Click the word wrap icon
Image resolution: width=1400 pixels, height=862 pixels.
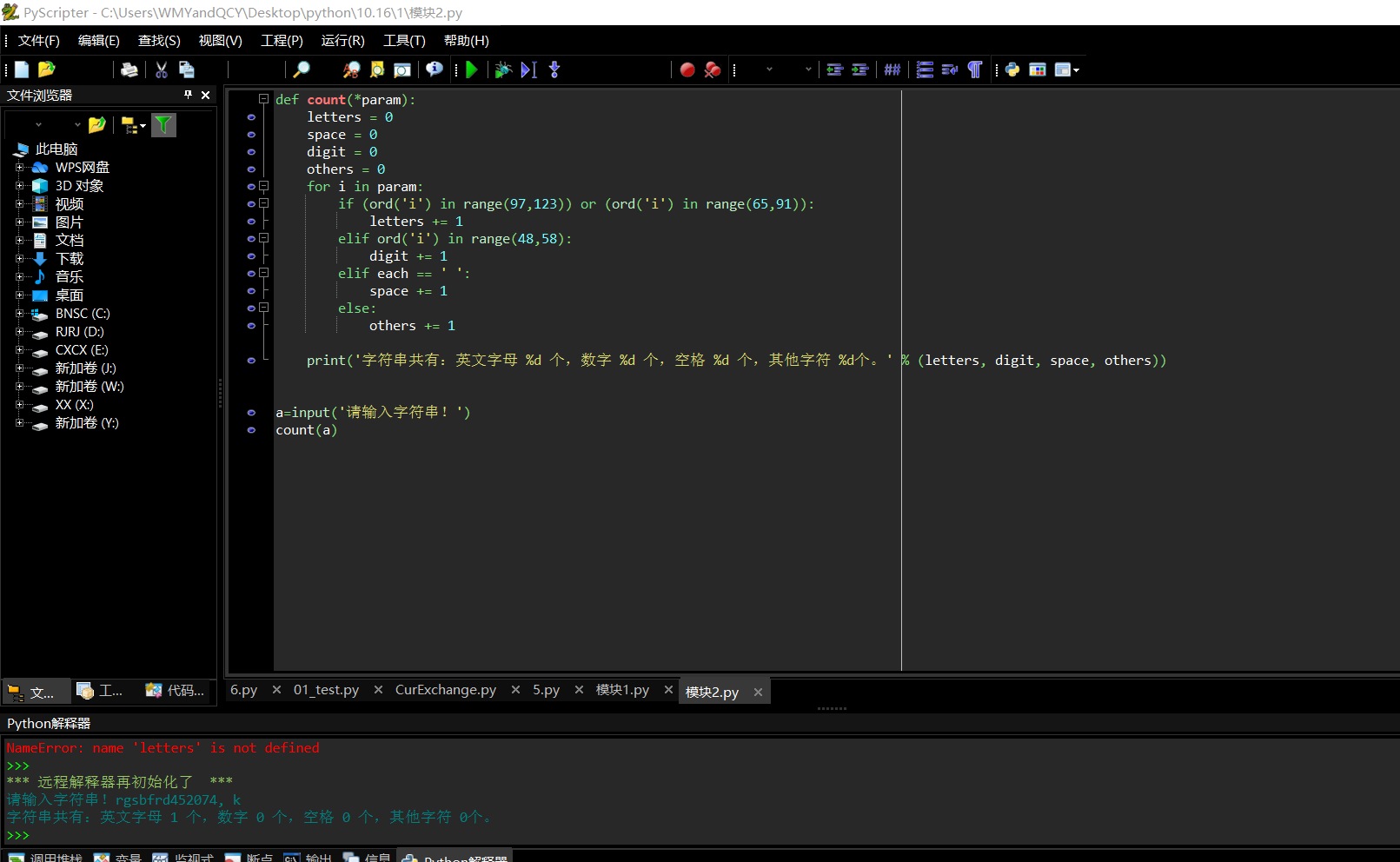pyautogui.click(x=950, y=70)
